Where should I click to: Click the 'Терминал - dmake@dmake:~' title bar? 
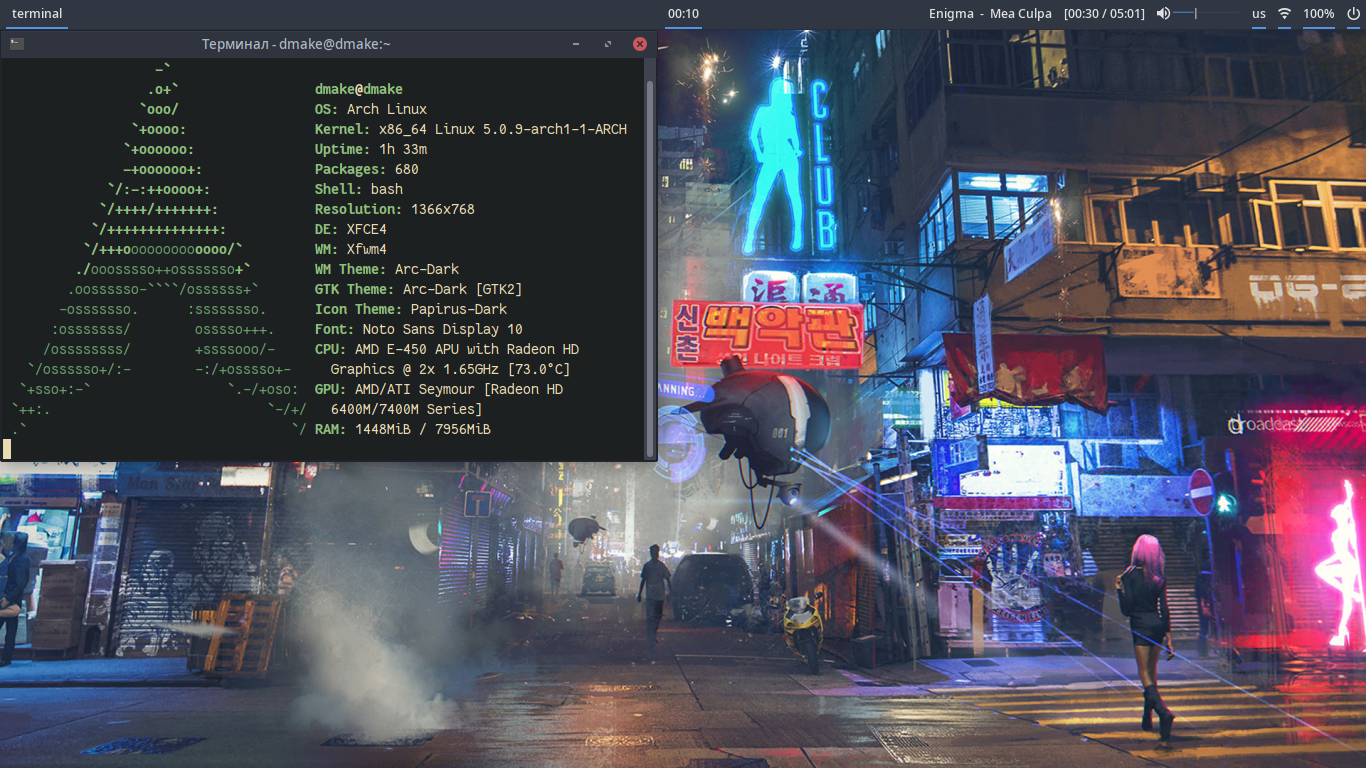(x=296, y=44)
